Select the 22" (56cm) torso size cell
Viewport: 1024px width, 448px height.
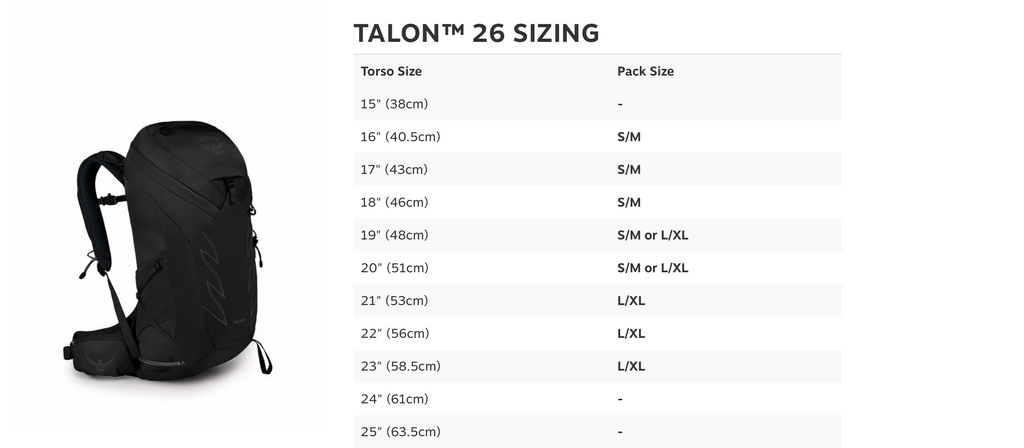click(394, 333)
